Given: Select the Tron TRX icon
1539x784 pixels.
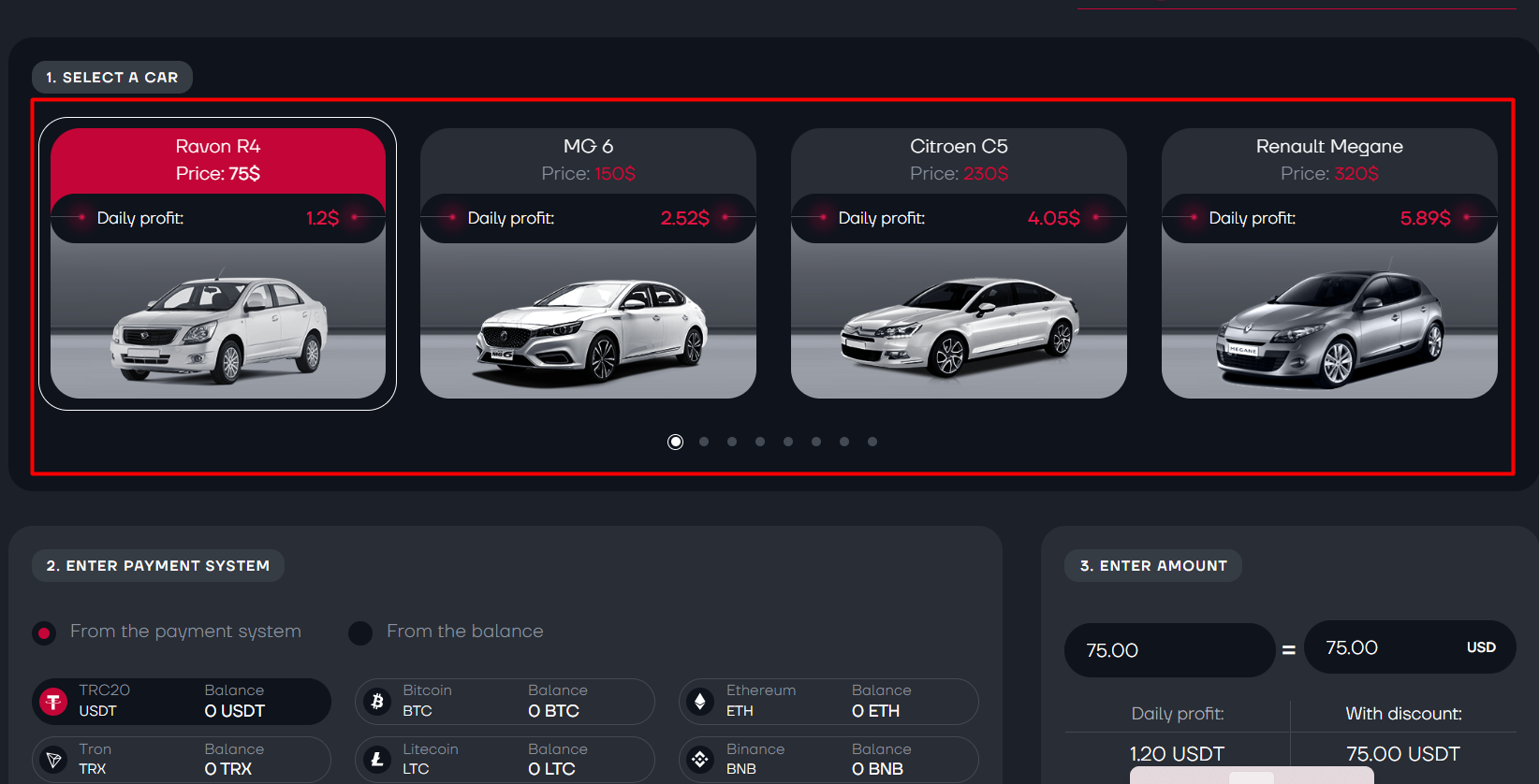Looking at the screenshot, I should [53, 760].
